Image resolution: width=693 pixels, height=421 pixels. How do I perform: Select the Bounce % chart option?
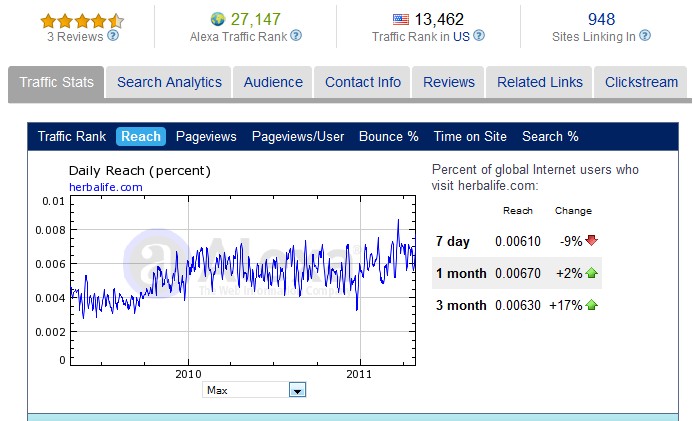click(x=388, y=137)
